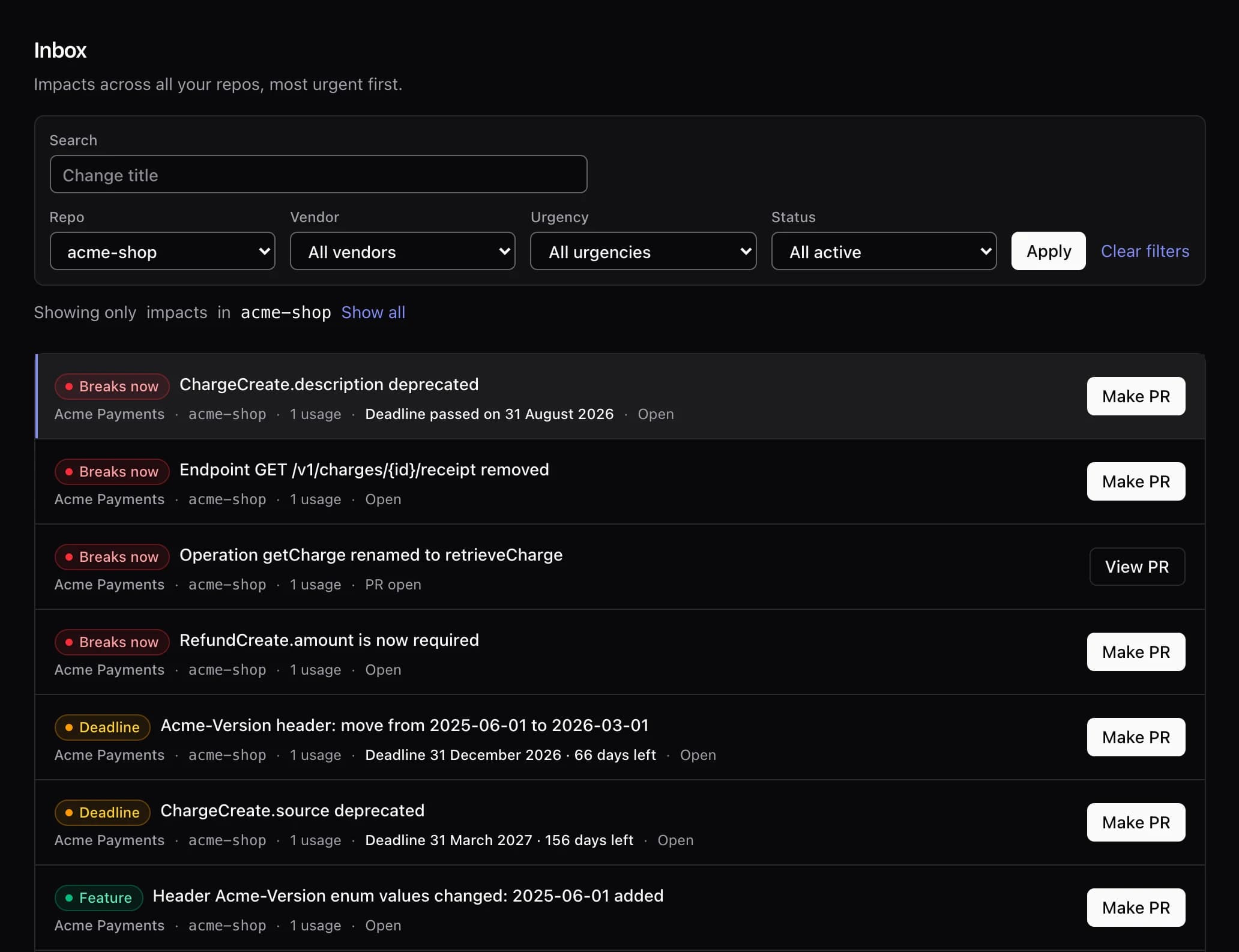Open Header Acme-Version enum values changed title
1239x952 pixels.
tap(408, 896)
